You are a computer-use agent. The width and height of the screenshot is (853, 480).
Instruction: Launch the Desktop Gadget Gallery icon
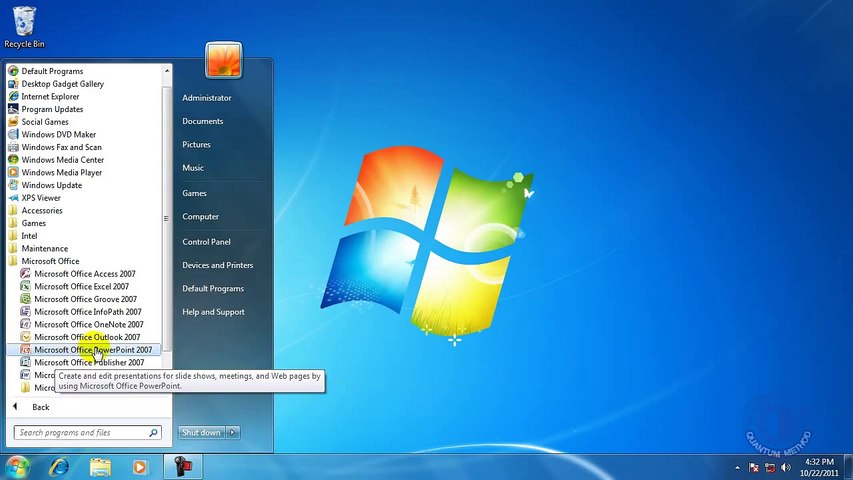coord(13,84)
